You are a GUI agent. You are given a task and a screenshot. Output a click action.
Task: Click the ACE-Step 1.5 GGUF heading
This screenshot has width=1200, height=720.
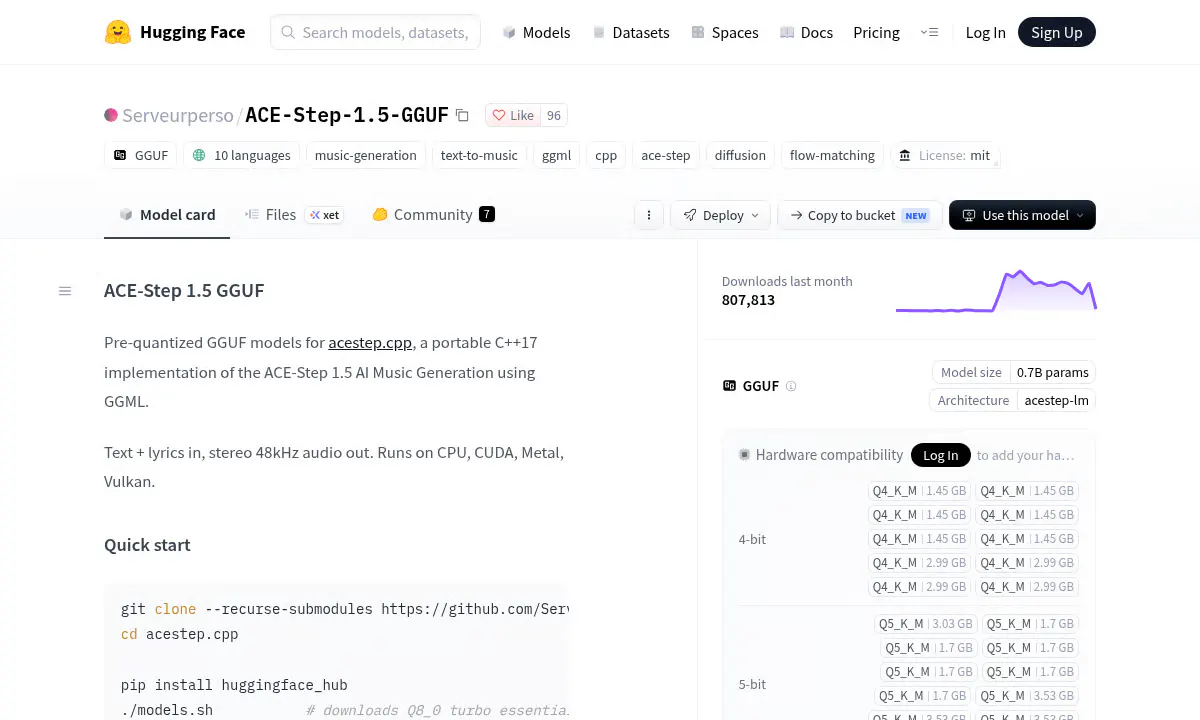(184, 291)
